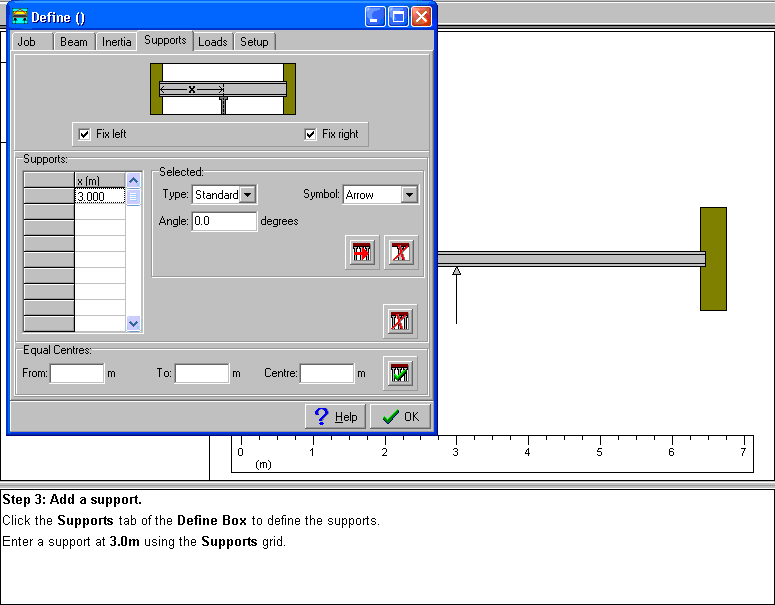This screenshot has height=605, width=775.
Task: Toggle the Fix right checkbox
Action: pyautogui.click(x=312, y=134)
